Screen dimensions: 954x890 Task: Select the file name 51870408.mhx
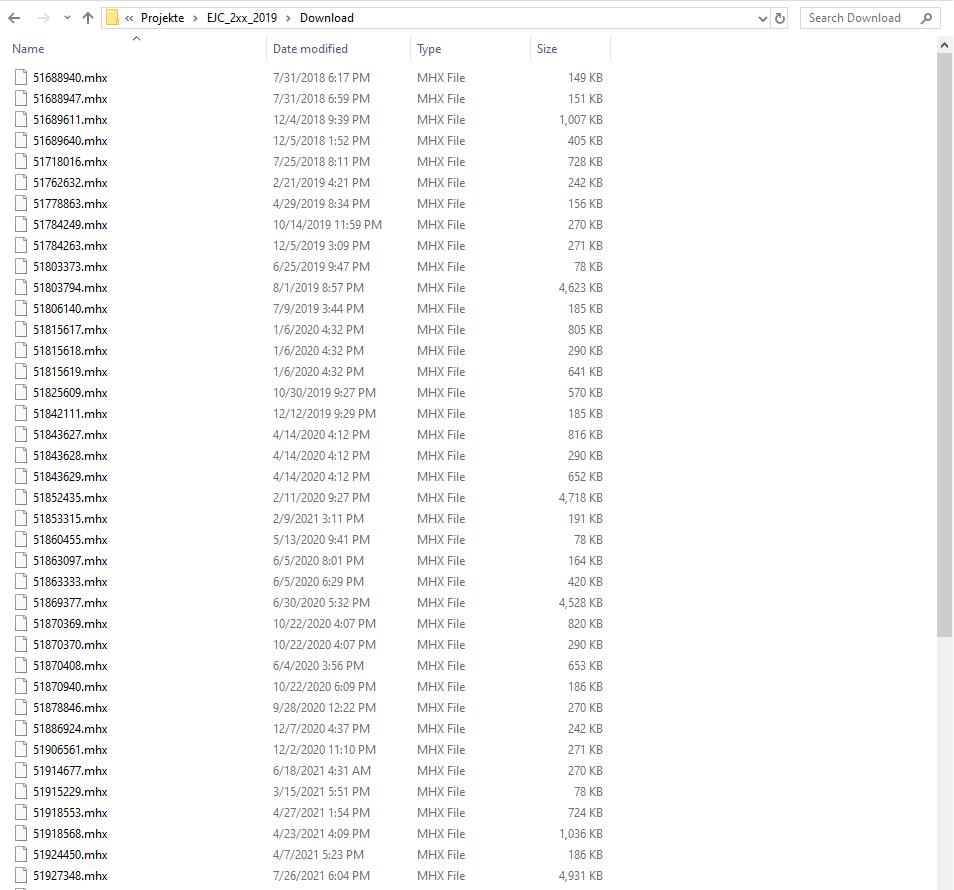coord(70,666)
